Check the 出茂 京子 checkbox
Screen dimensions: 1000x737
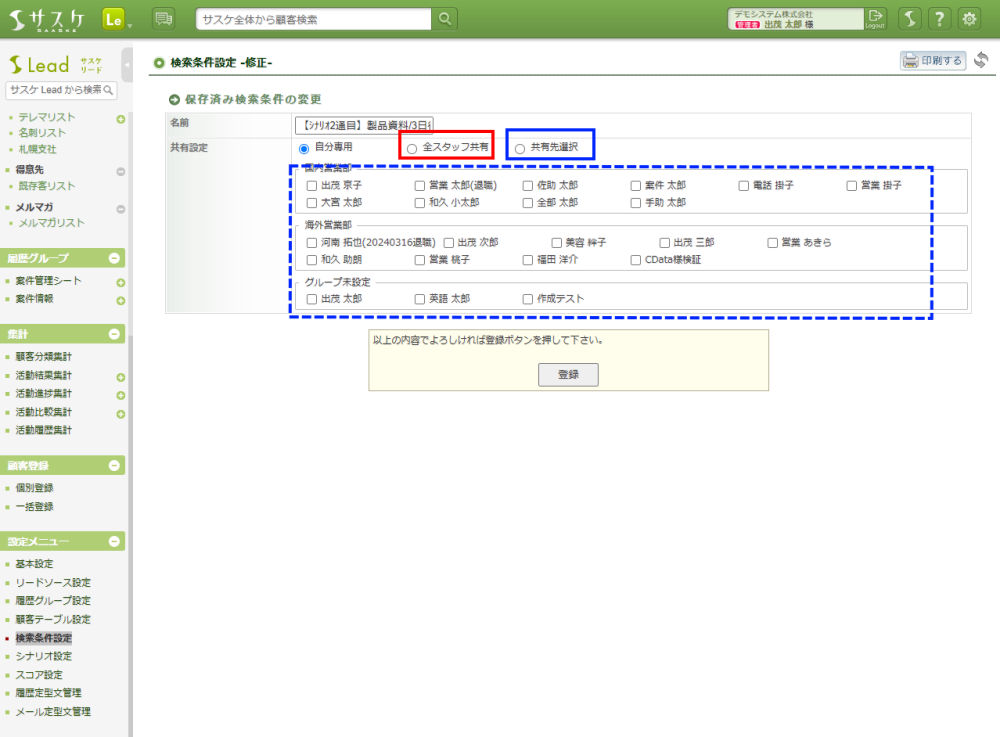tap(311, 186)
